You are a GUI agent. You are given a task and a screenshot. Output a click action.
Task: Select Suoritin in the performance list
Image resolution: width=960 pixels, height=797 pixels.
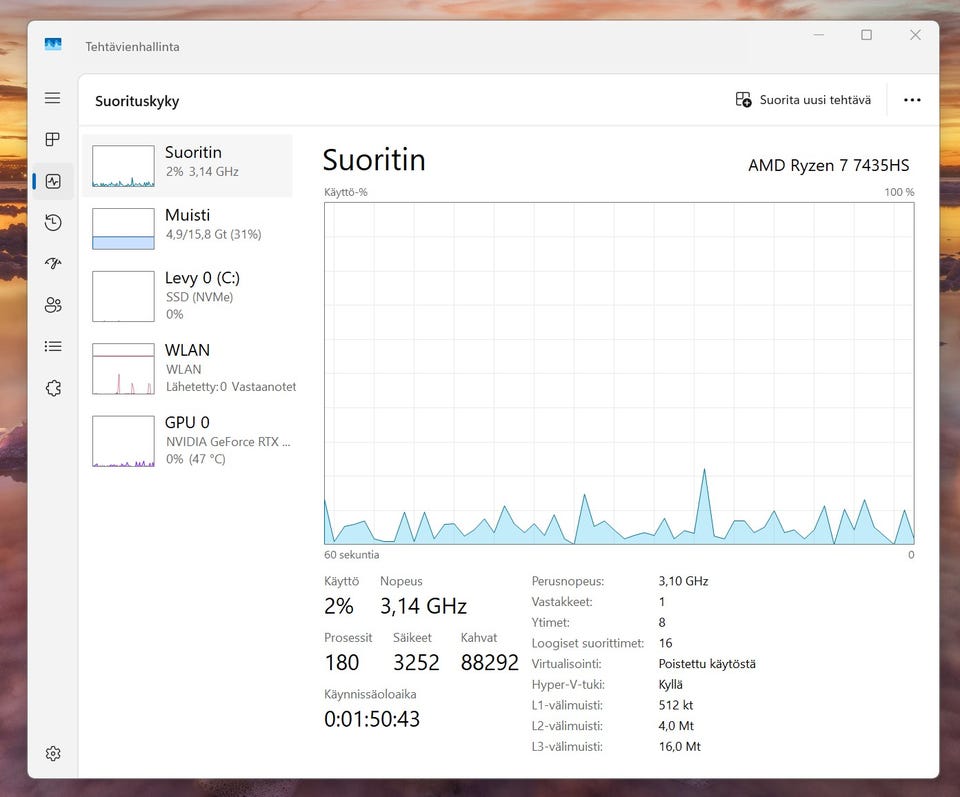tap(187, 165)
